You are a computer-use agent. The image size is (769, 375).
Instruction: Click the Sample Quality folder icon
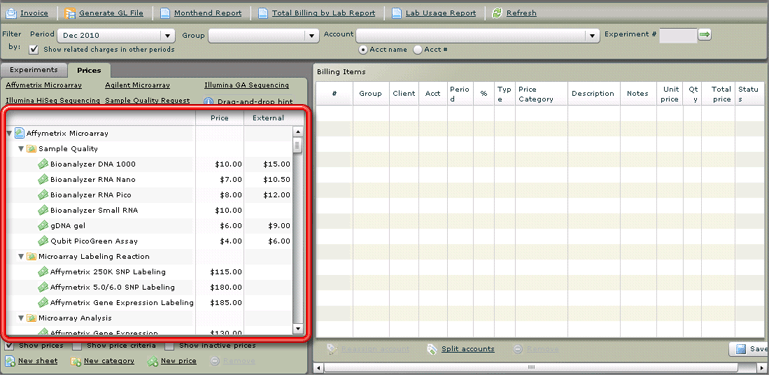[31, 149]
